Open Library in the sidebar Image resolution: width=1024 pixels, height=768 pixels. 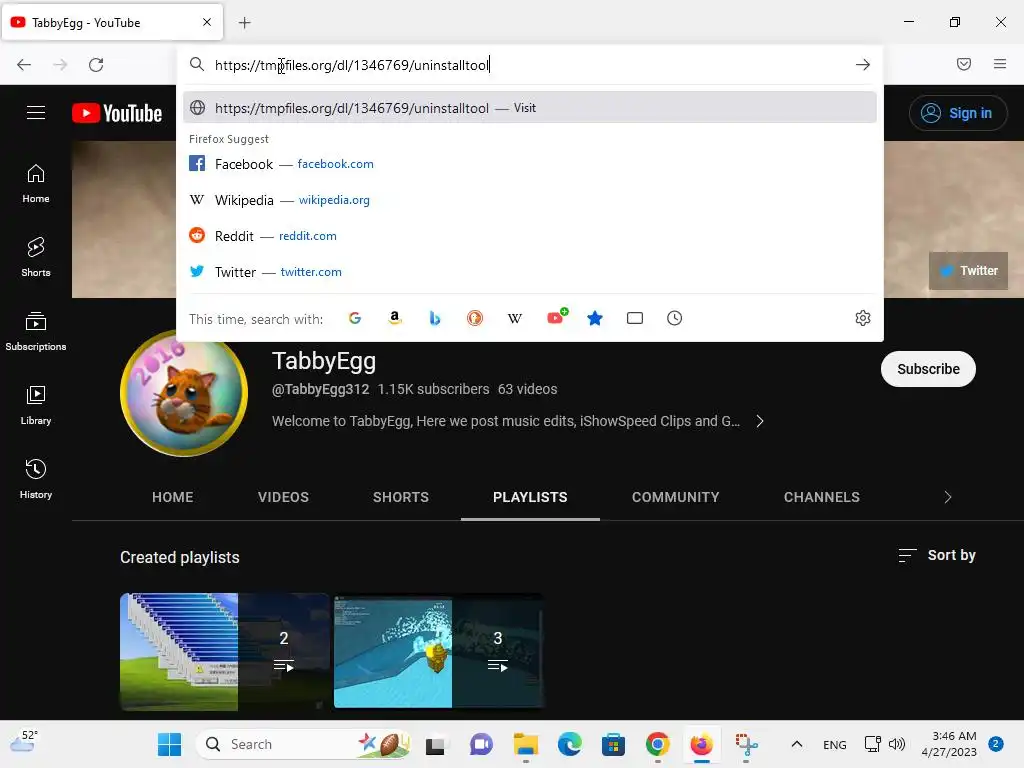coord(36,406)
